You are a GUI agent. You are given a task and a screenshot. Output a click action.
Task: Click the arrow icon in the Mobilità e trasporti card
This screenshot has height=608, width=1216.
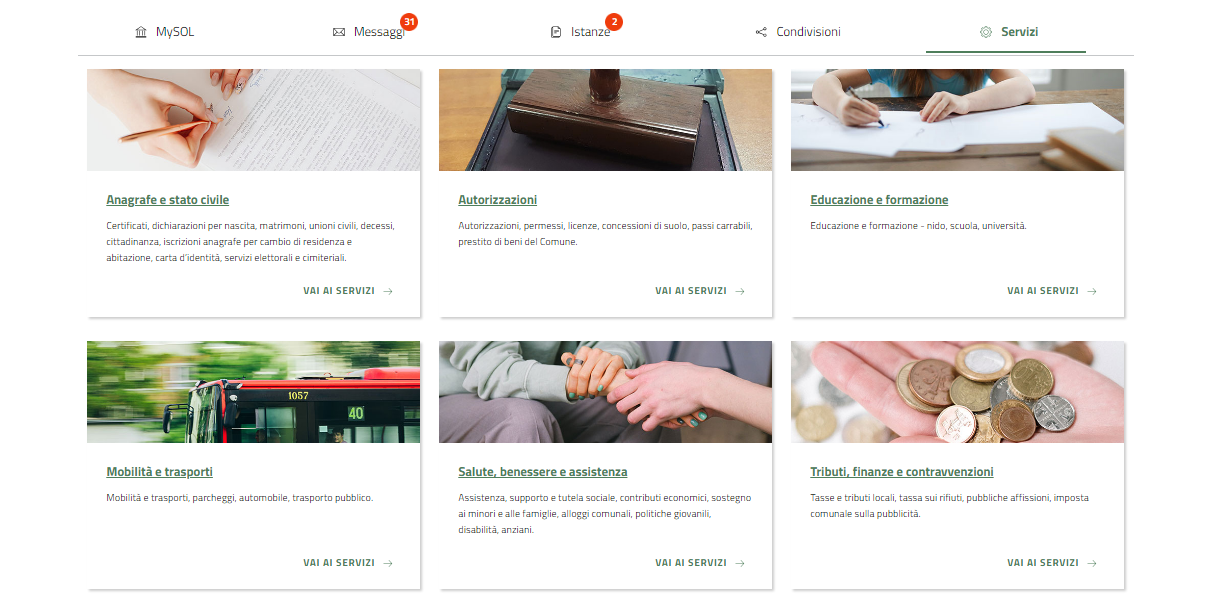pos(388,563)
